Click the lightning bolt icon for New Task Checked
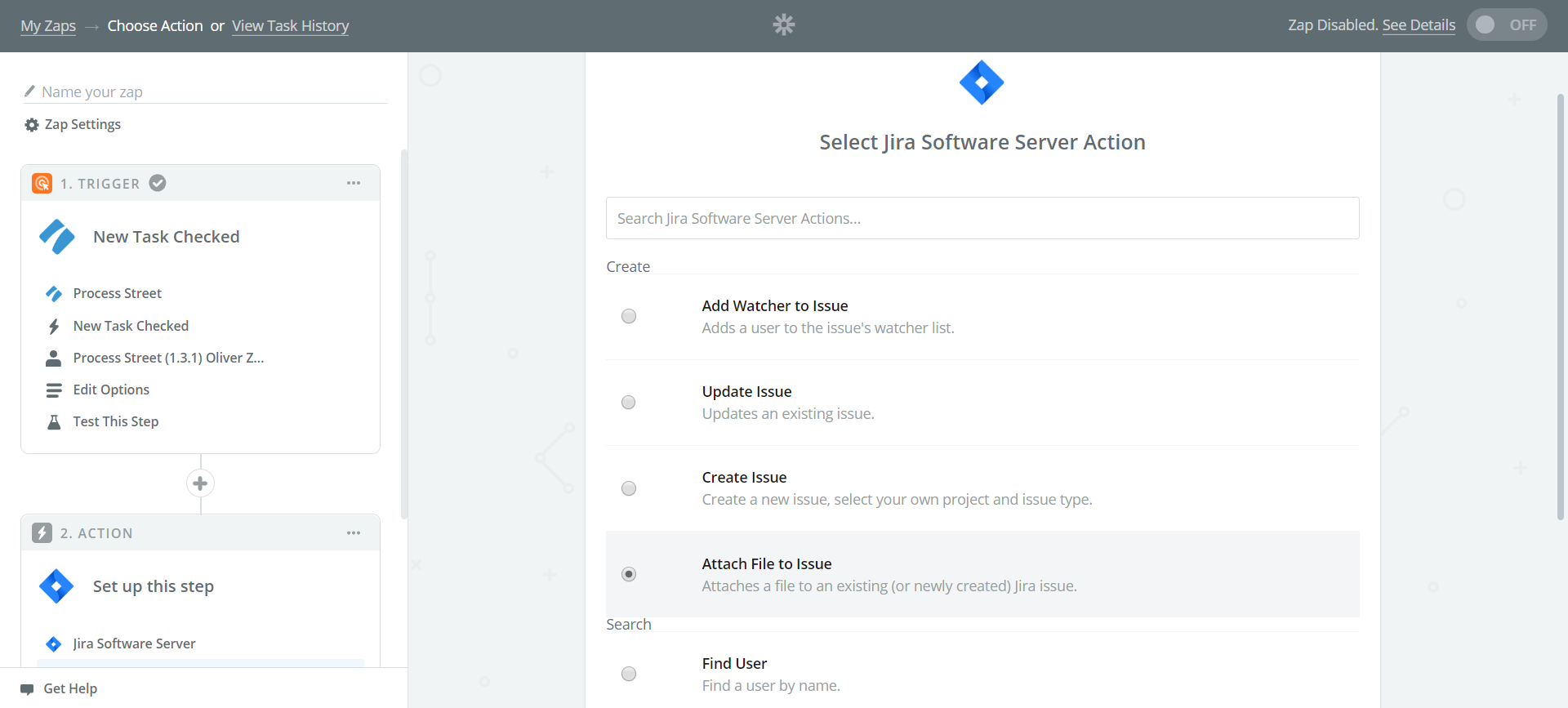The width and height of the screenshot is (1568, 708). click(54, 326)
